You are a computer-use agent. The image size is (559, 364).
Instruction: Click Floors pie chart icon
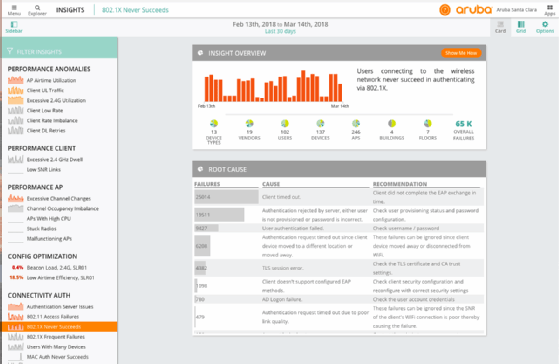click(x=428, y=123)
